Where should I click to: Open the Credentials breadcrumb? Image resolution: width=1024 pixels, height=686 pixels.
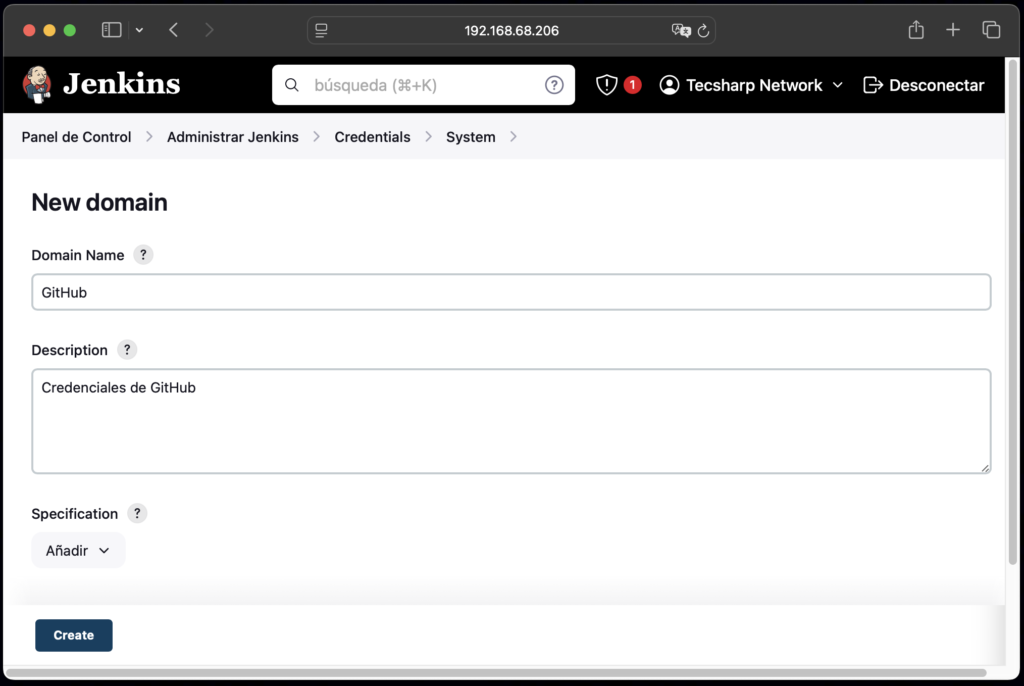372,137
